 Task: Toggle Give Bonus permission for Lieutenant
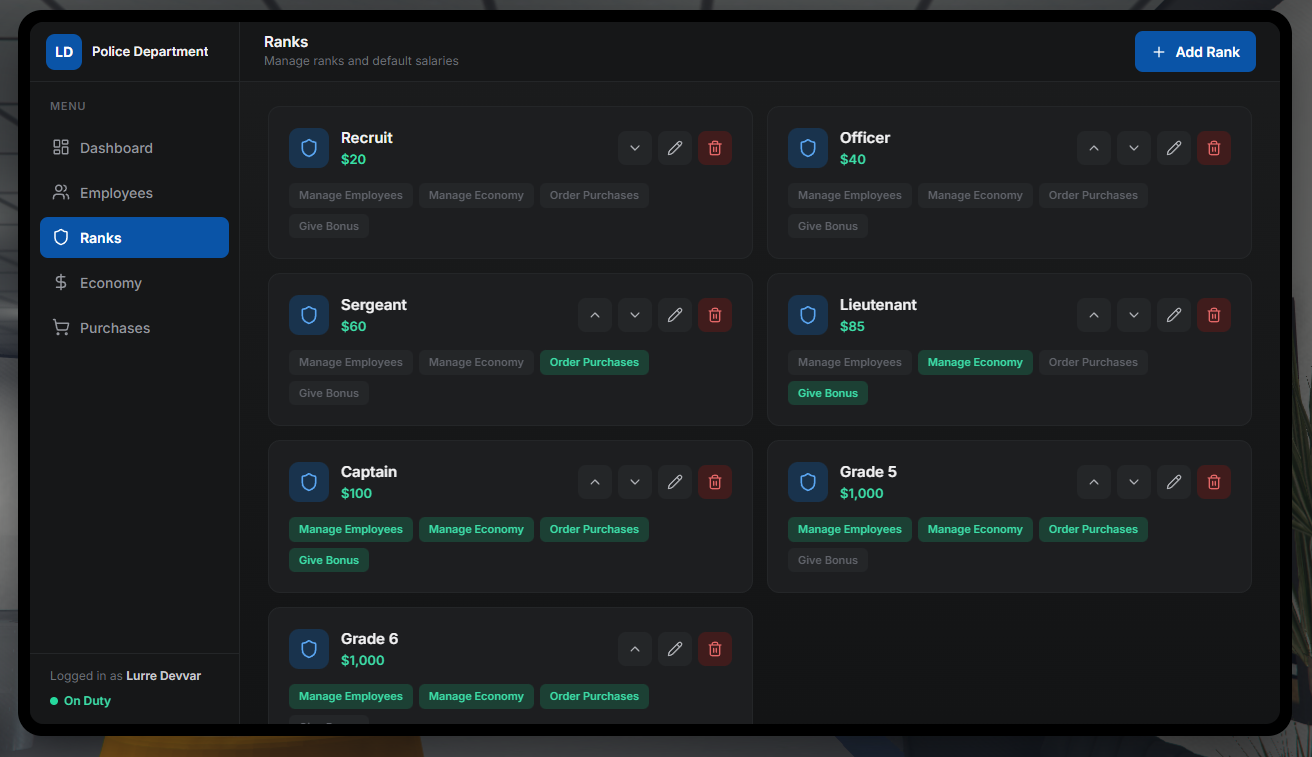point(828,393)
